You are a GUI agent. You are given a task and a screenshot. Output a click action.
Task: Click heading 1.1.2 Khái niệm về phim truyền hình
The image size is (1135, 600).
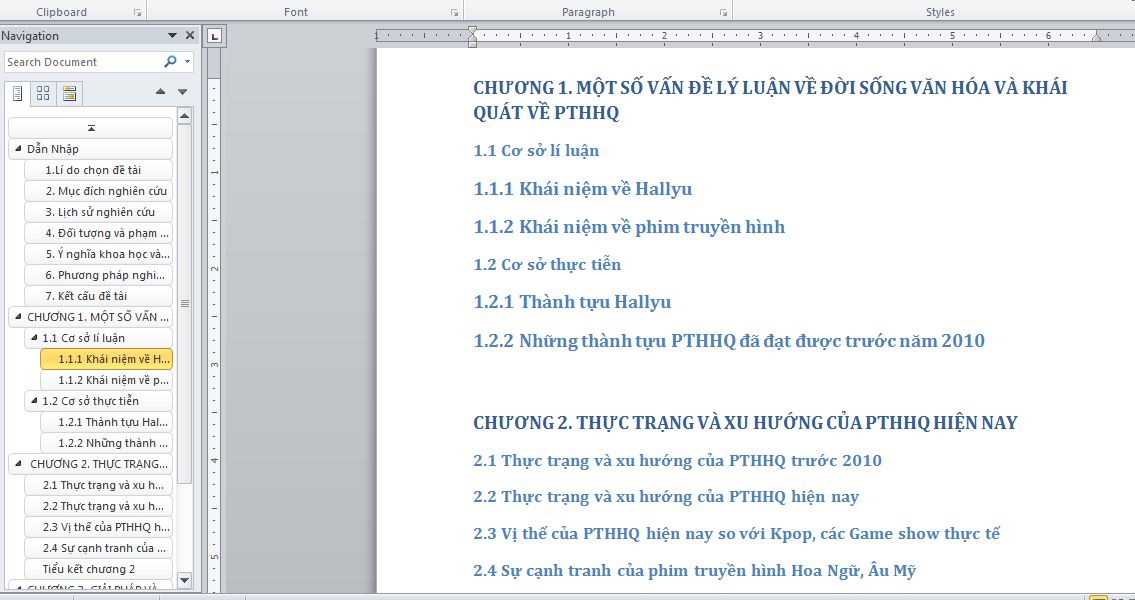click(629, 227)
